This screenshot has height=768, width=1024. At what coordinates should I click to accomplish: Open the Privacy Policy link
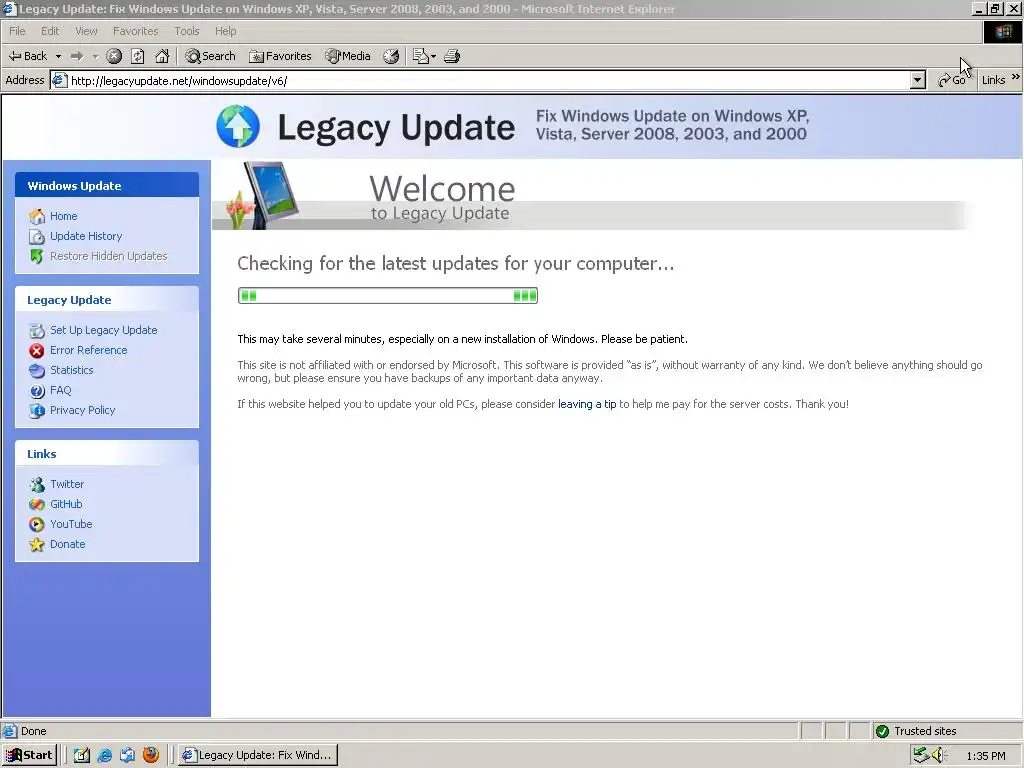pyautogui.click(x=82, y=410)
